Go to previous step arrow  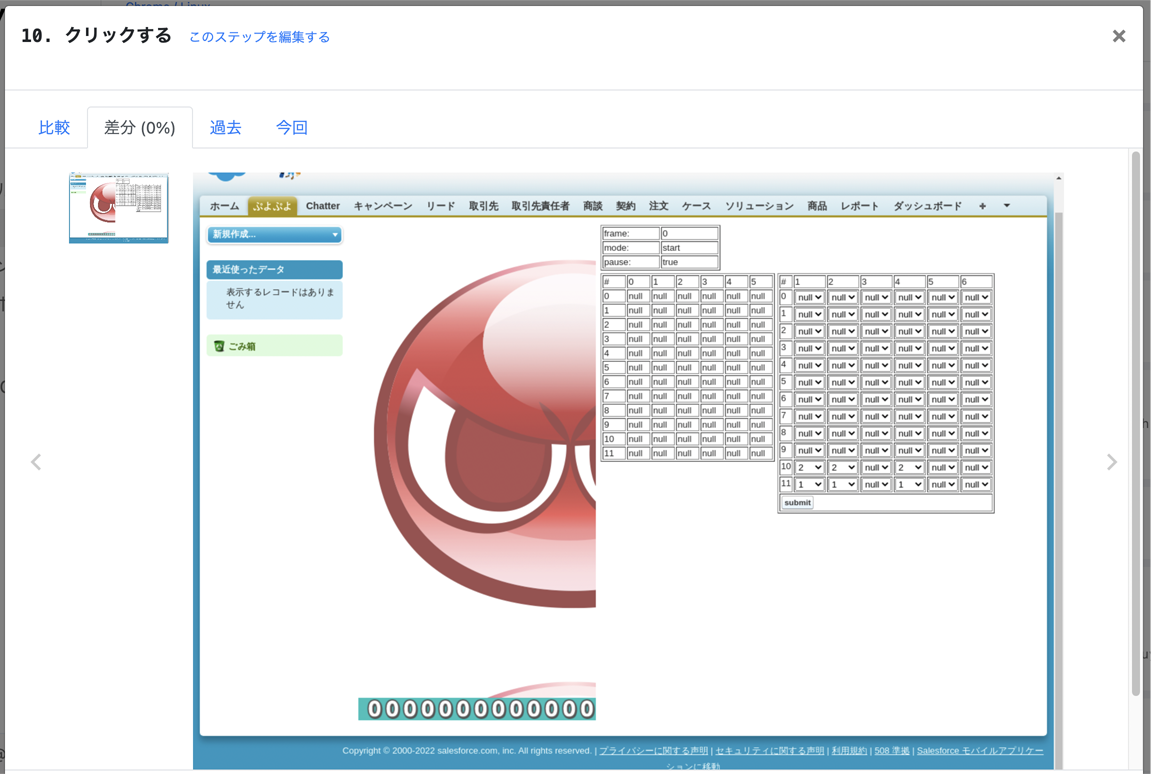point(36,462)
